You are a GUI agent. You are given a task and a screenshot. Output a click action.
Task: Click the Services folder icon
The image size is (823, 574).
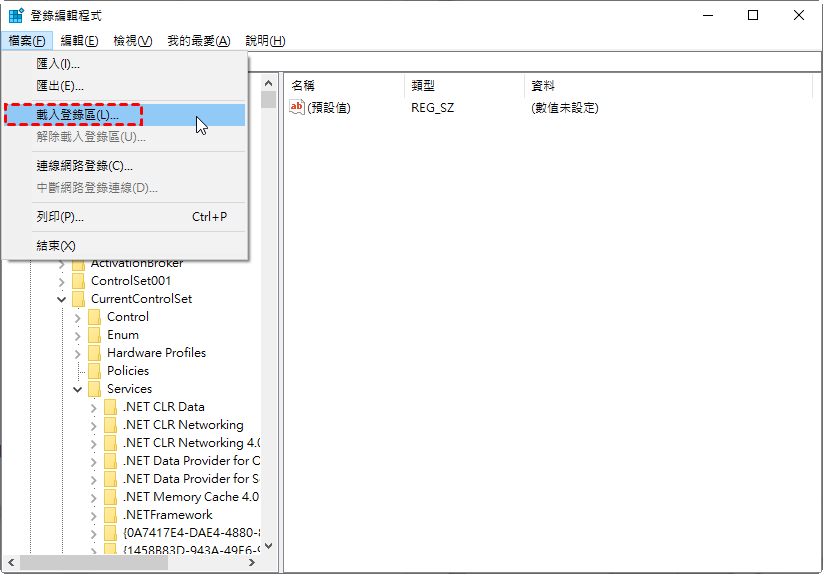(x=95, y=389)
